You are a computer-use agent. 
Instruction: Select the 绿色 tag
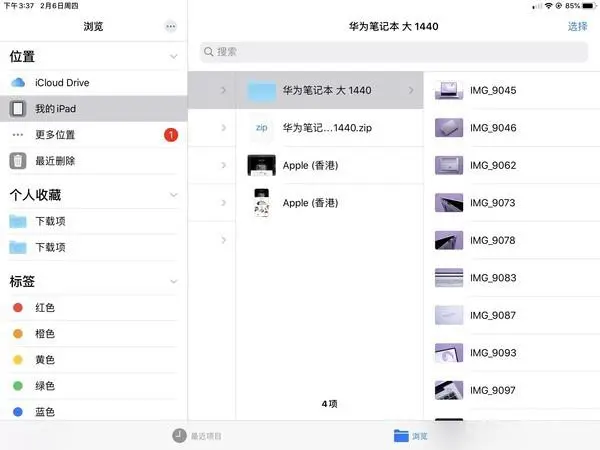point(94,386)
